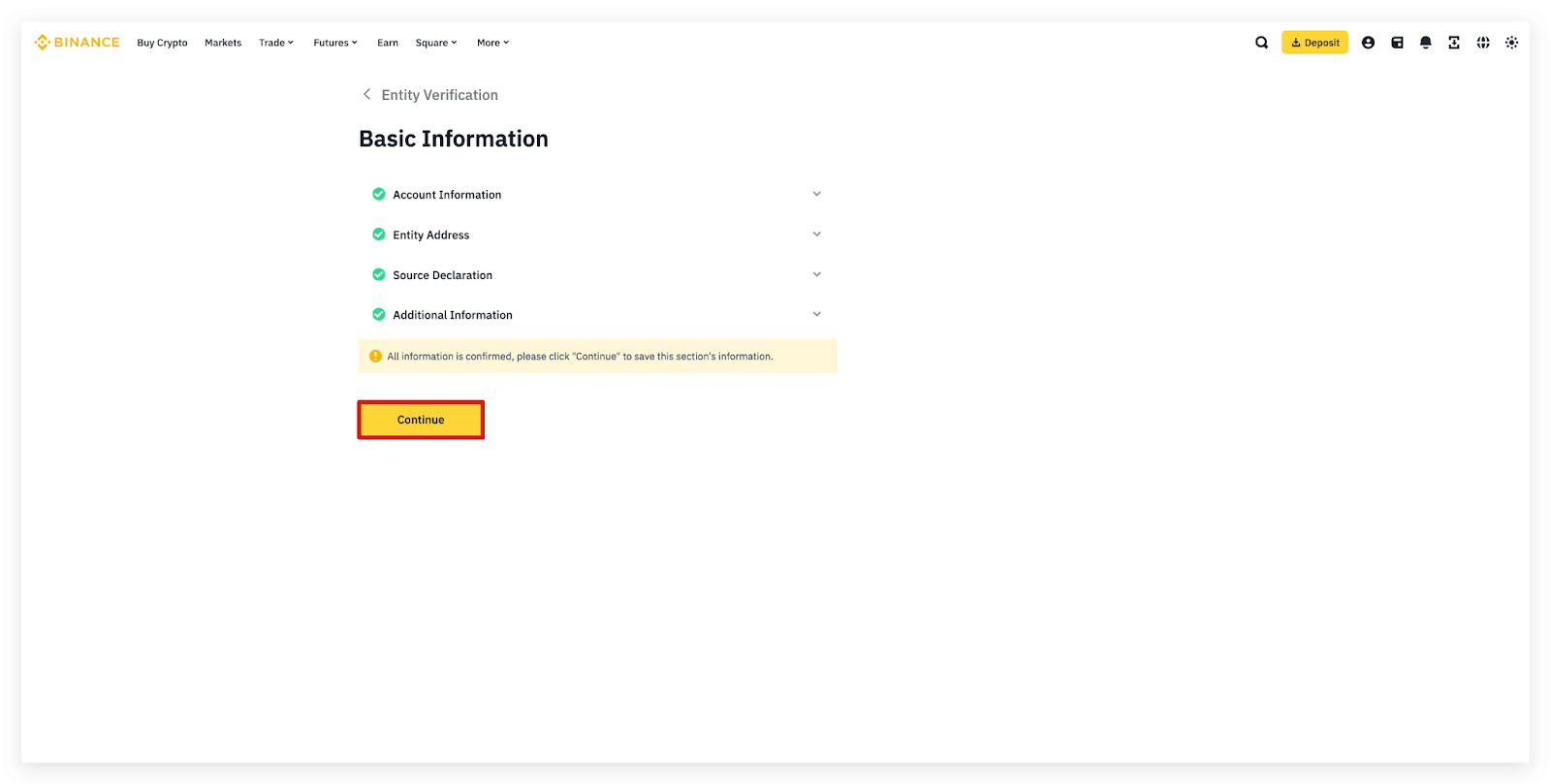The image size is (1551, 784).
Task: Click the 'All information is confirmed' notice text
Action: (x=580, y=357)
